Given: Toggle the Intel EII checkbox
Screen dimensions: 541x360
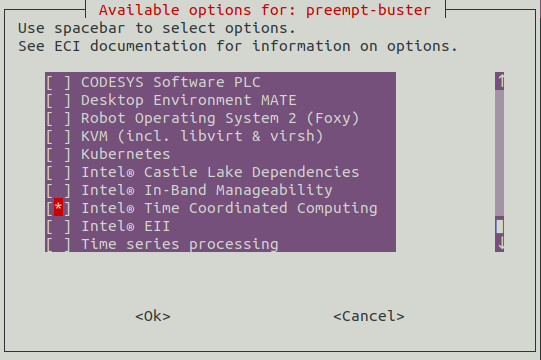Looking at the screenshot, I should 58,226.
